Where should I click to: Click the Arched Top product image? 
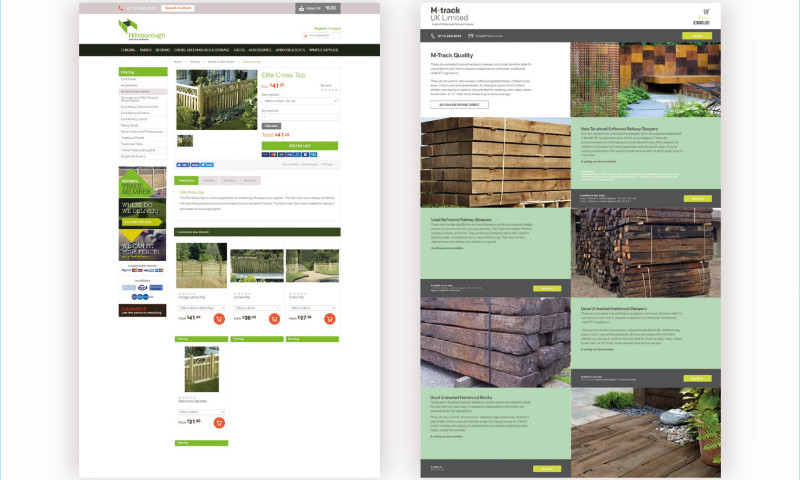coord(257,265)
